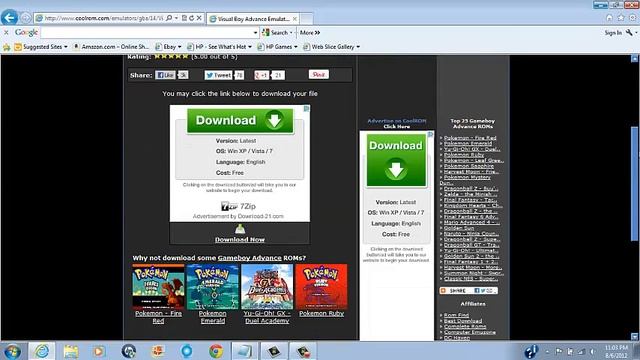This screenshot has height=360, width=640.
Task: Click the Google toolbar wrench settings icon
Action: 629,32
